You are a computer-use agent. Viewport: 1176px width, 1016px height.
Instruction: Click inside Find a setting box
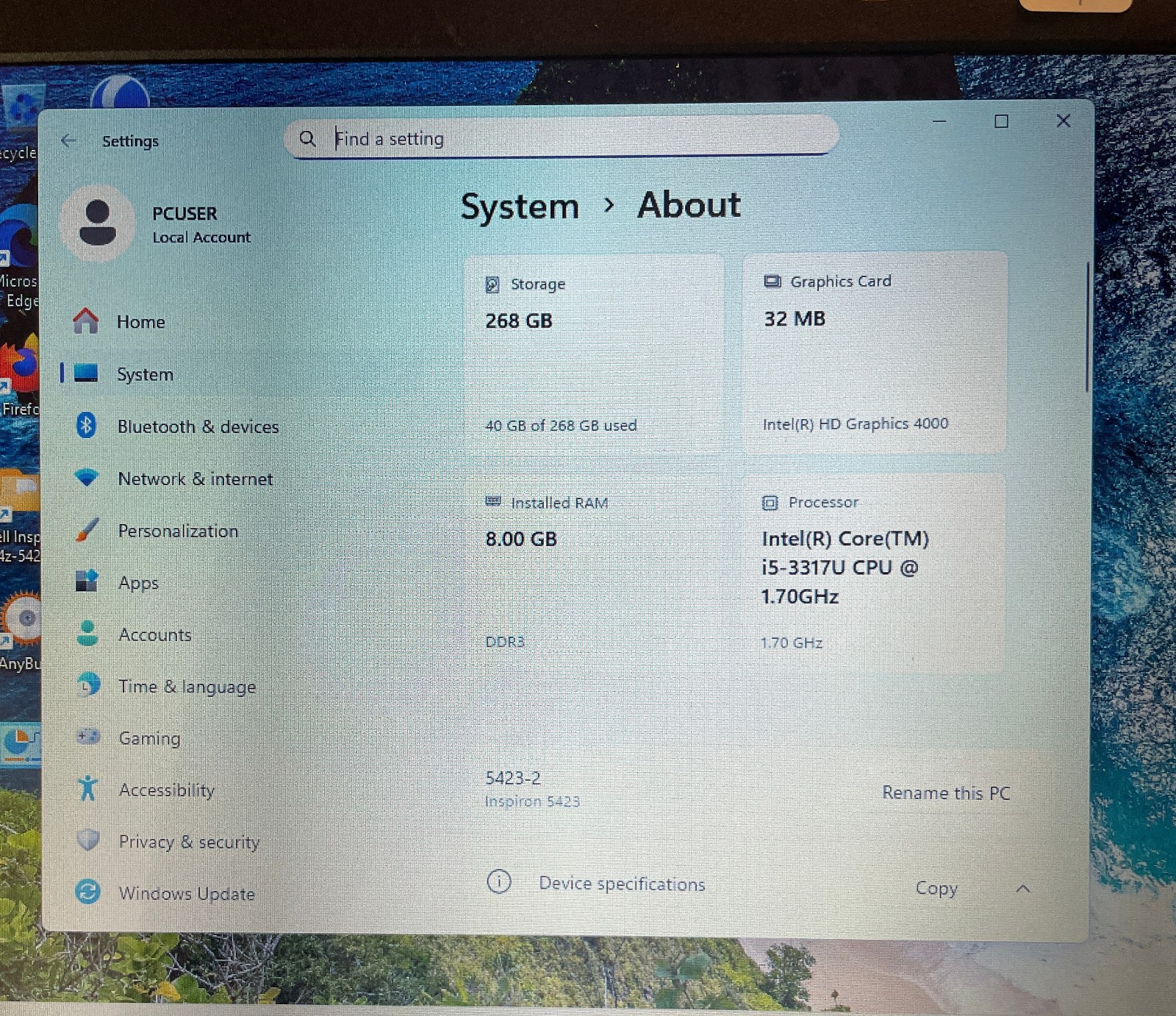point(562,138)
